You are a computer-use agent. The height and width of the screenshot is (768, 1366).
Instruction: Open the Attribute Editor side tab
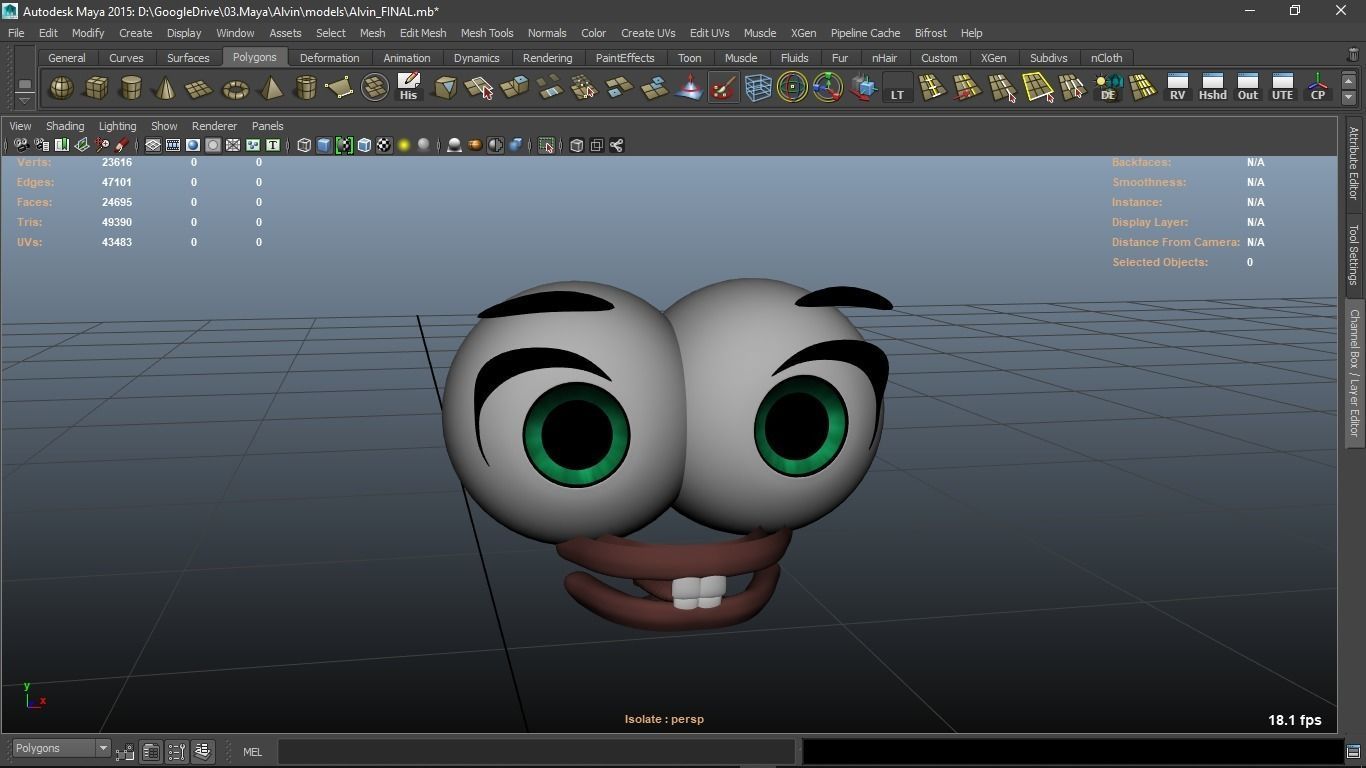pyautogui.click(x=1354, y=163)
